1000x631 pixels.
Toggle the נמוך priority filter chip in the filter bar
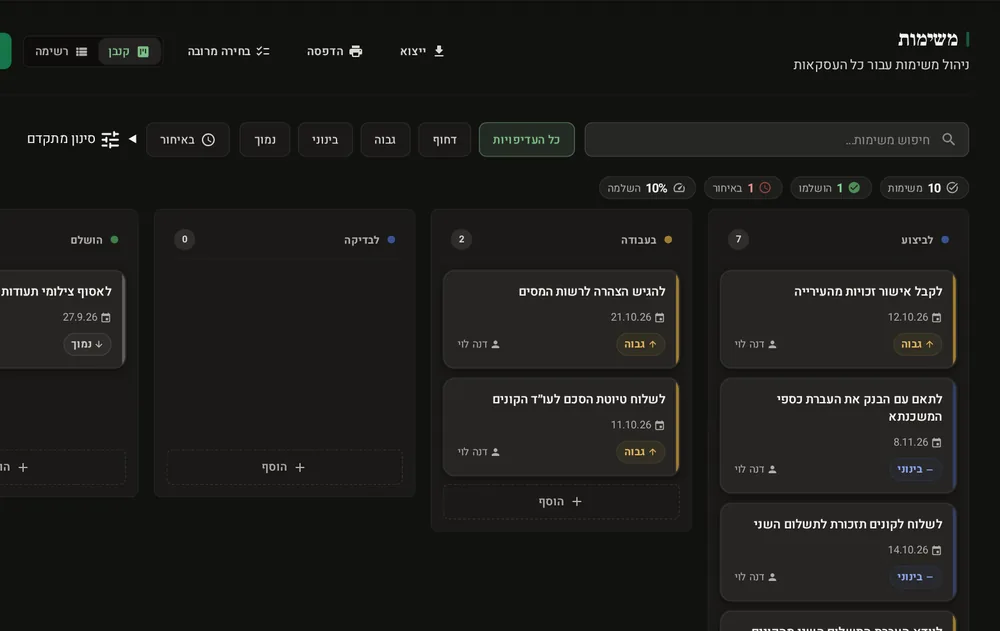pyautogui.click(x=265, y=140)
